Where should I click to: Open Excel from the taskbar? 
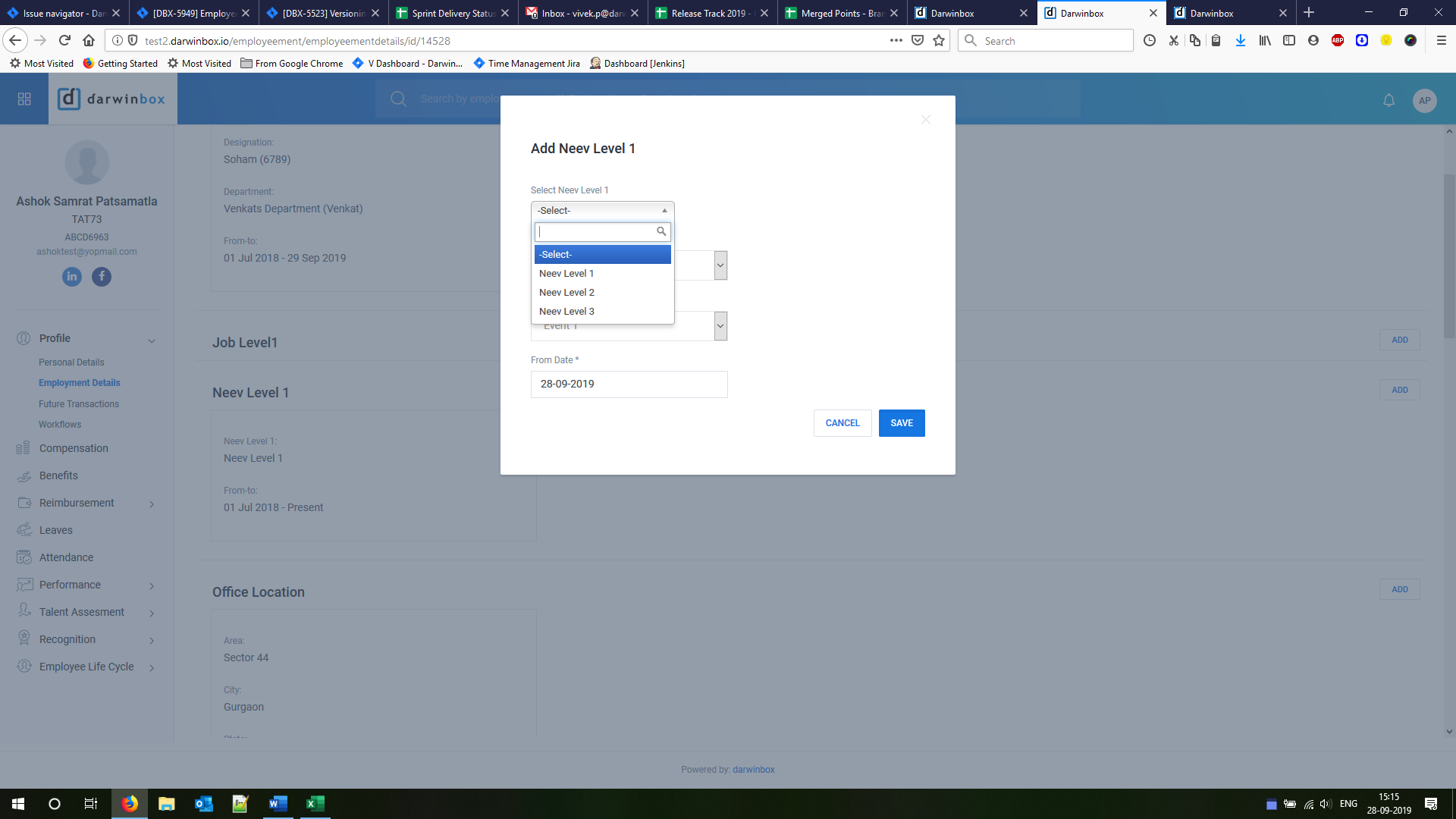(x=315, y=804)
